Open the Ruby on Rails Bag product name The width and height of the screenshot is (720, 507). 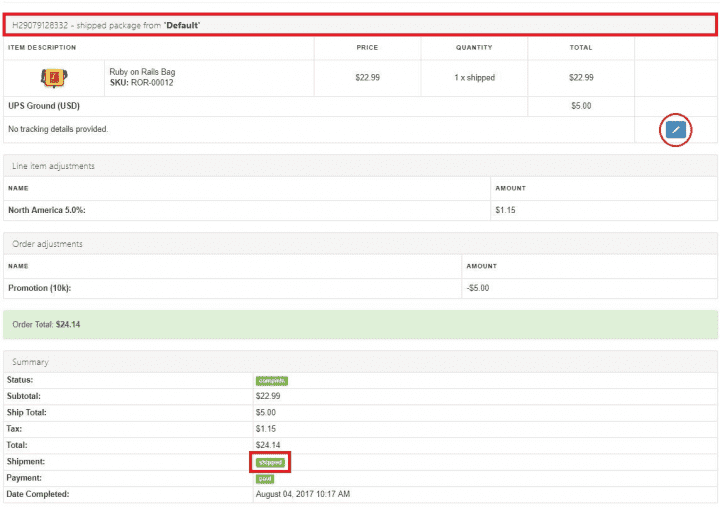[x=142, y=72]
